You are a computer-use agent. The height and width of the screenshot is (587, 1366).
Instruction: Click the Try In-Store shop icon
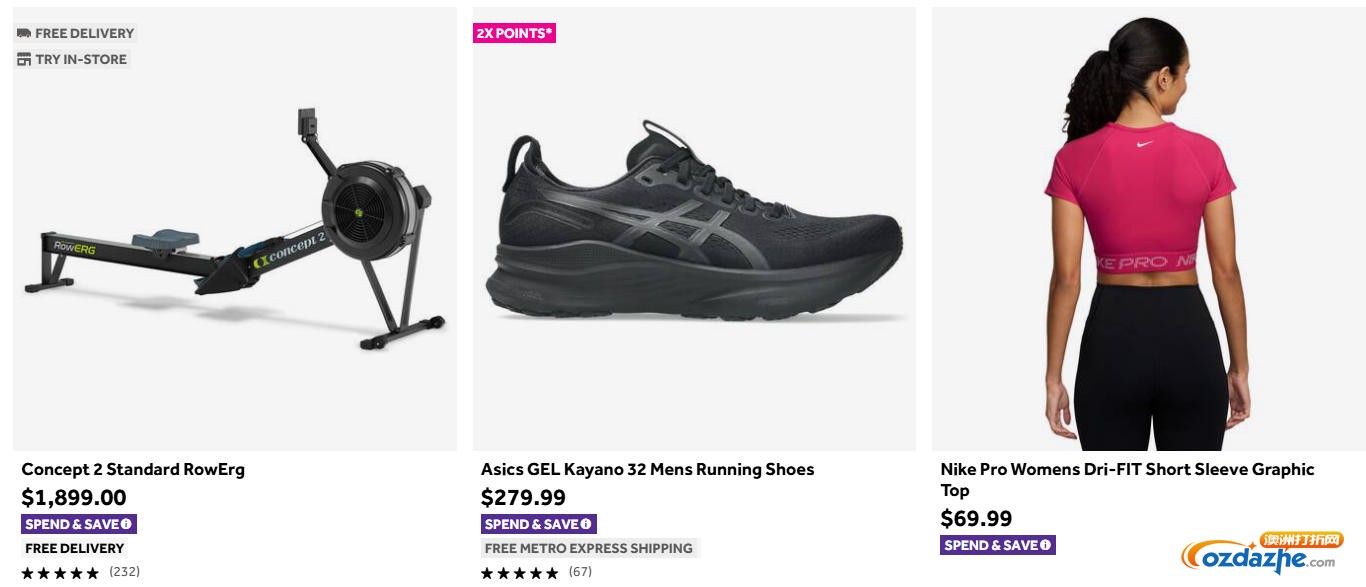[x=24, y=59]
